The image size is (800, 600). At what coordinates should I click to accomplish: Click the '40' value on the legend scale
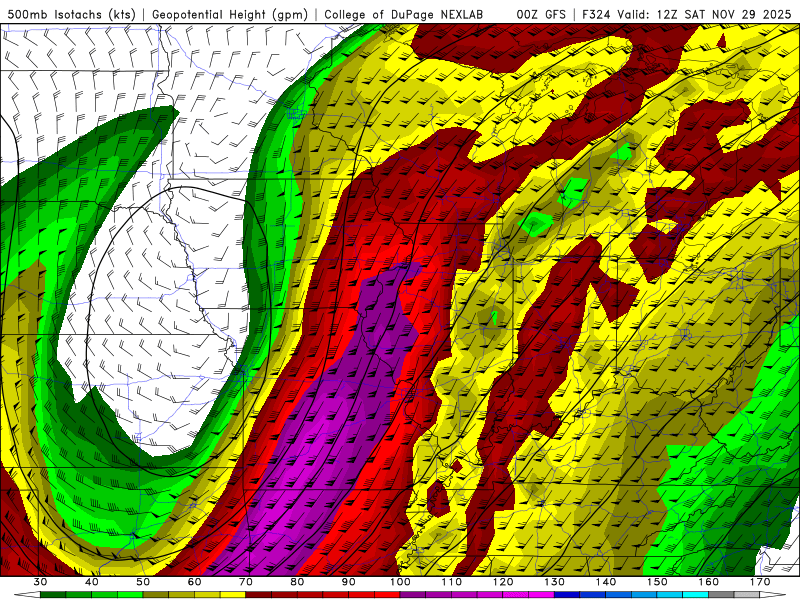92,582
